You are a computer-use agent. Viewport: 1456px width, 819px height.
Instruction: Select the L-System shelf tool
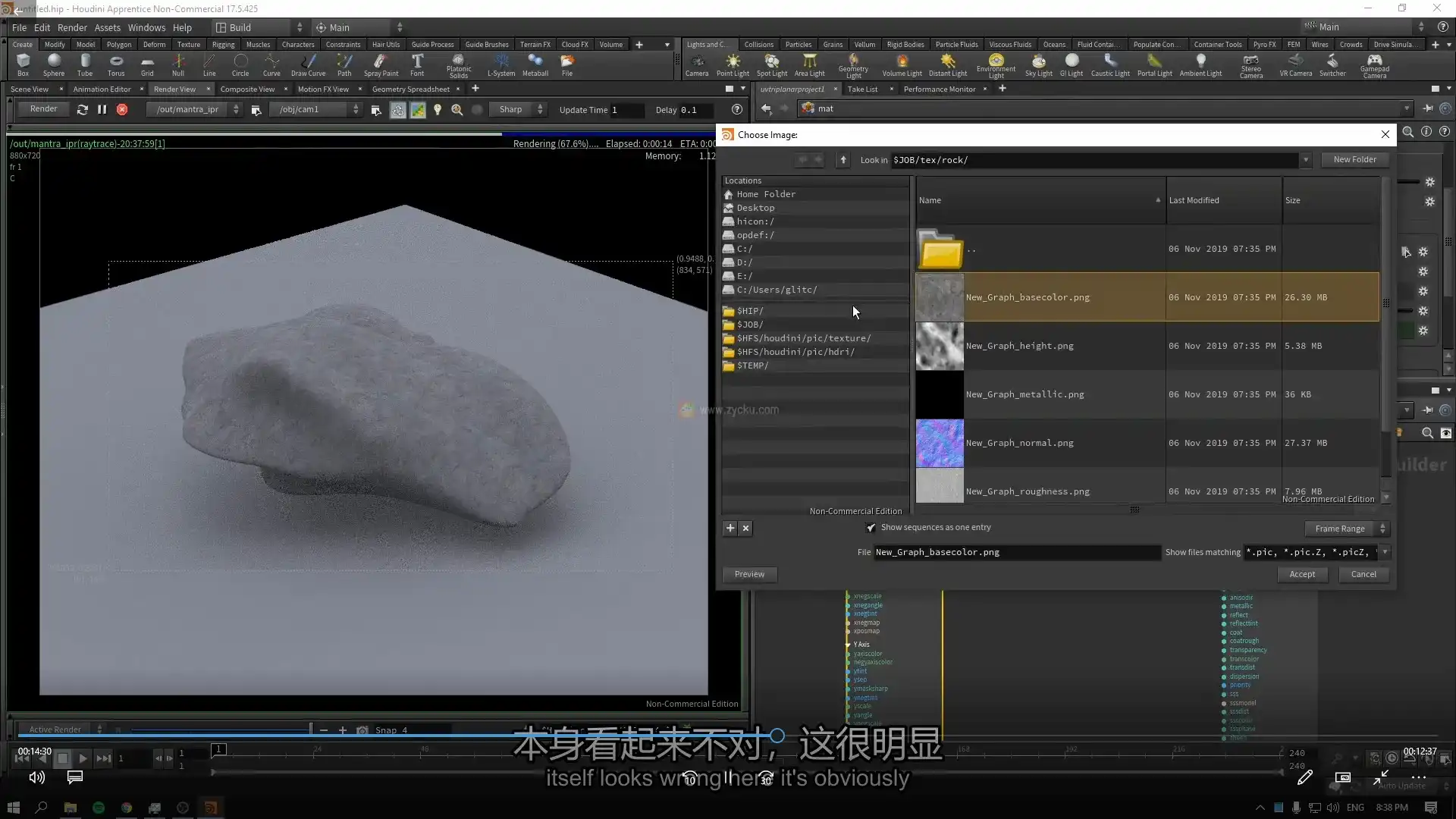[501, 64]
